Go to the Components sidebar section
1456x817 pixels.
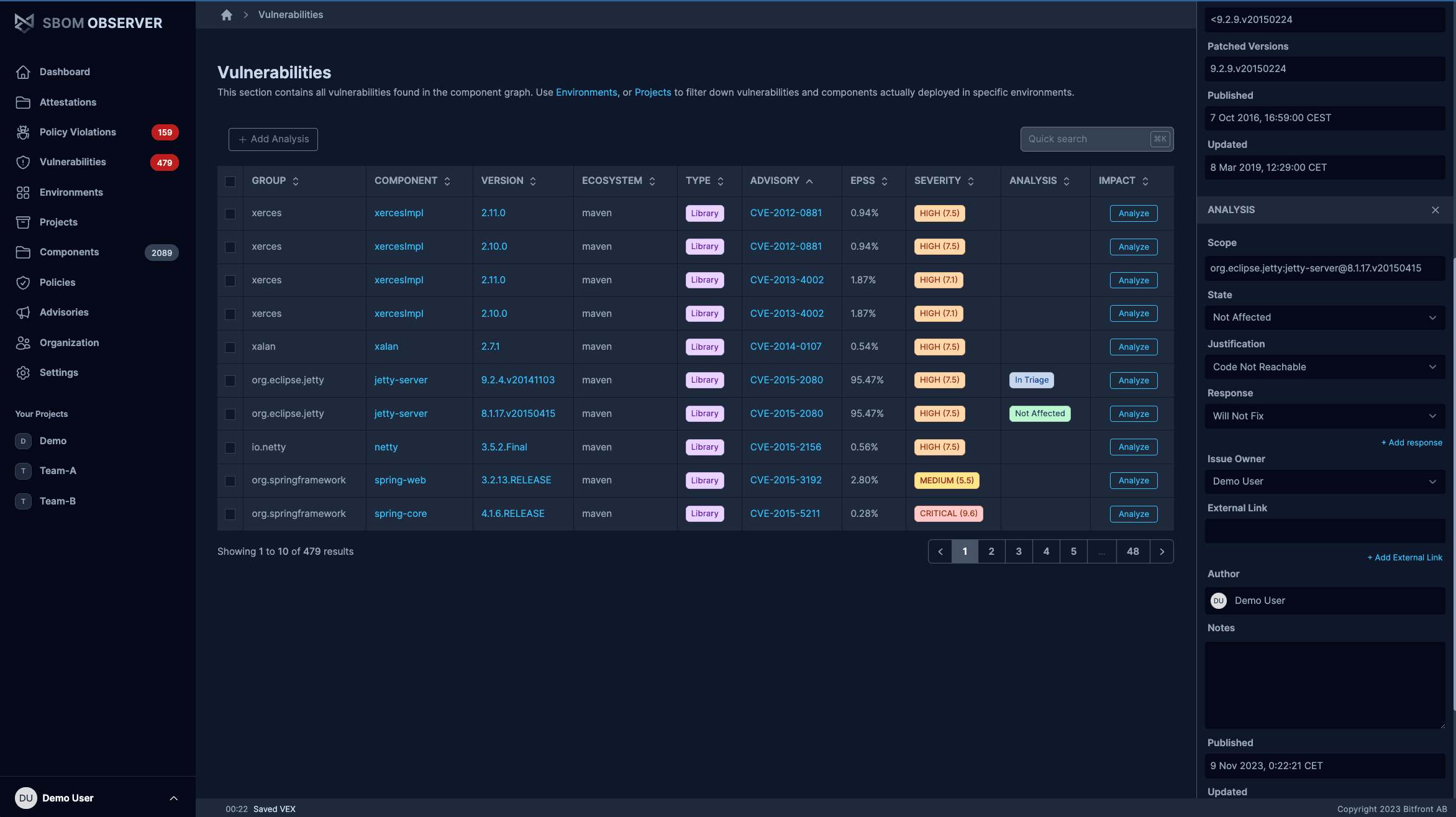tap(69, 252)
